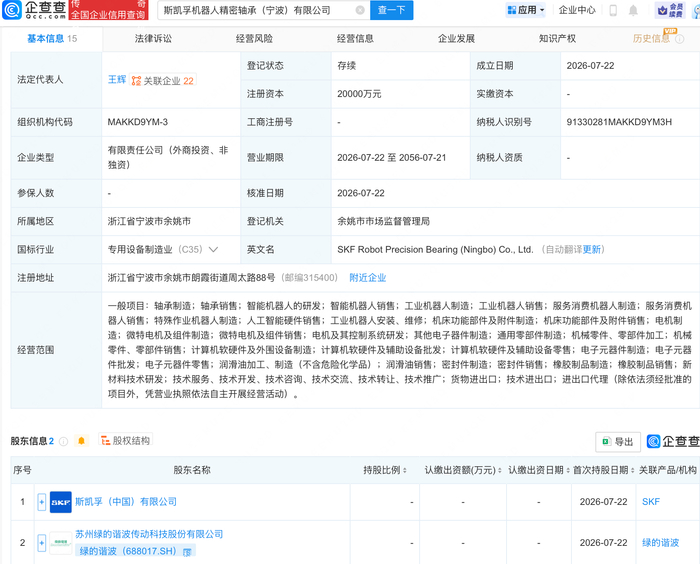Open 苏州绿的谐波传动科技股份有限公司 link
Image resolution: width=700 pixels, height=564 pixels.
click(x=149, y=534)
